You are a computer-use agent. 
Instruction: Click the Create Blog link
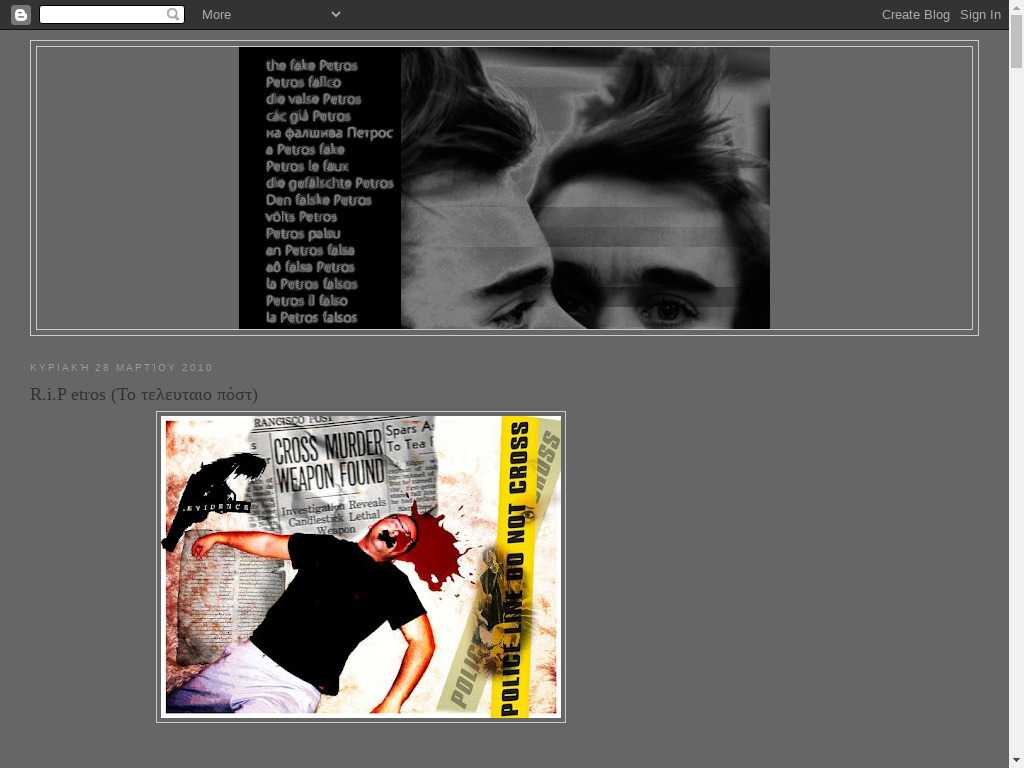[x=915, y=14]
